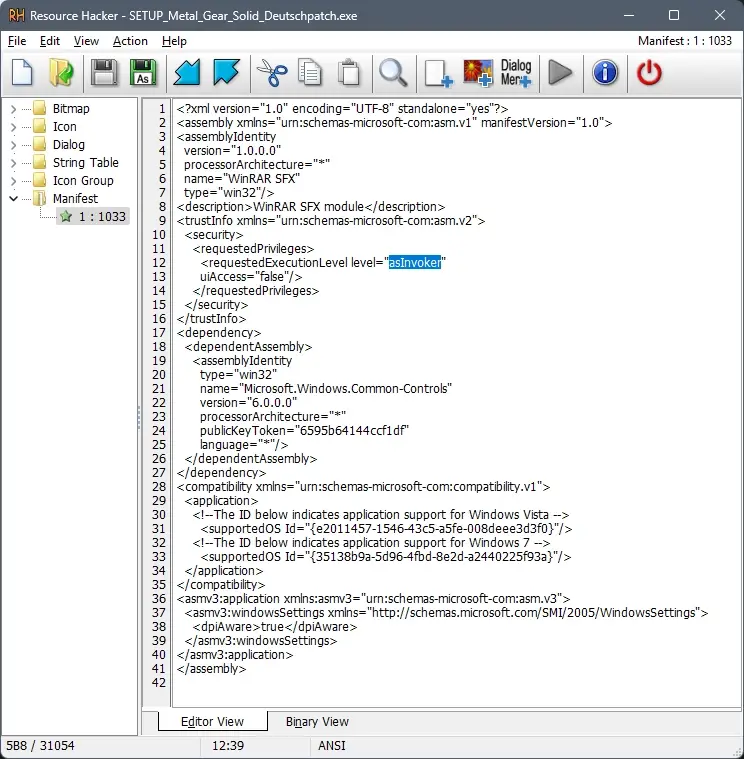Click the resize grip in the status bar
Screen dimensions: 744x759
[x=736, y=751]
